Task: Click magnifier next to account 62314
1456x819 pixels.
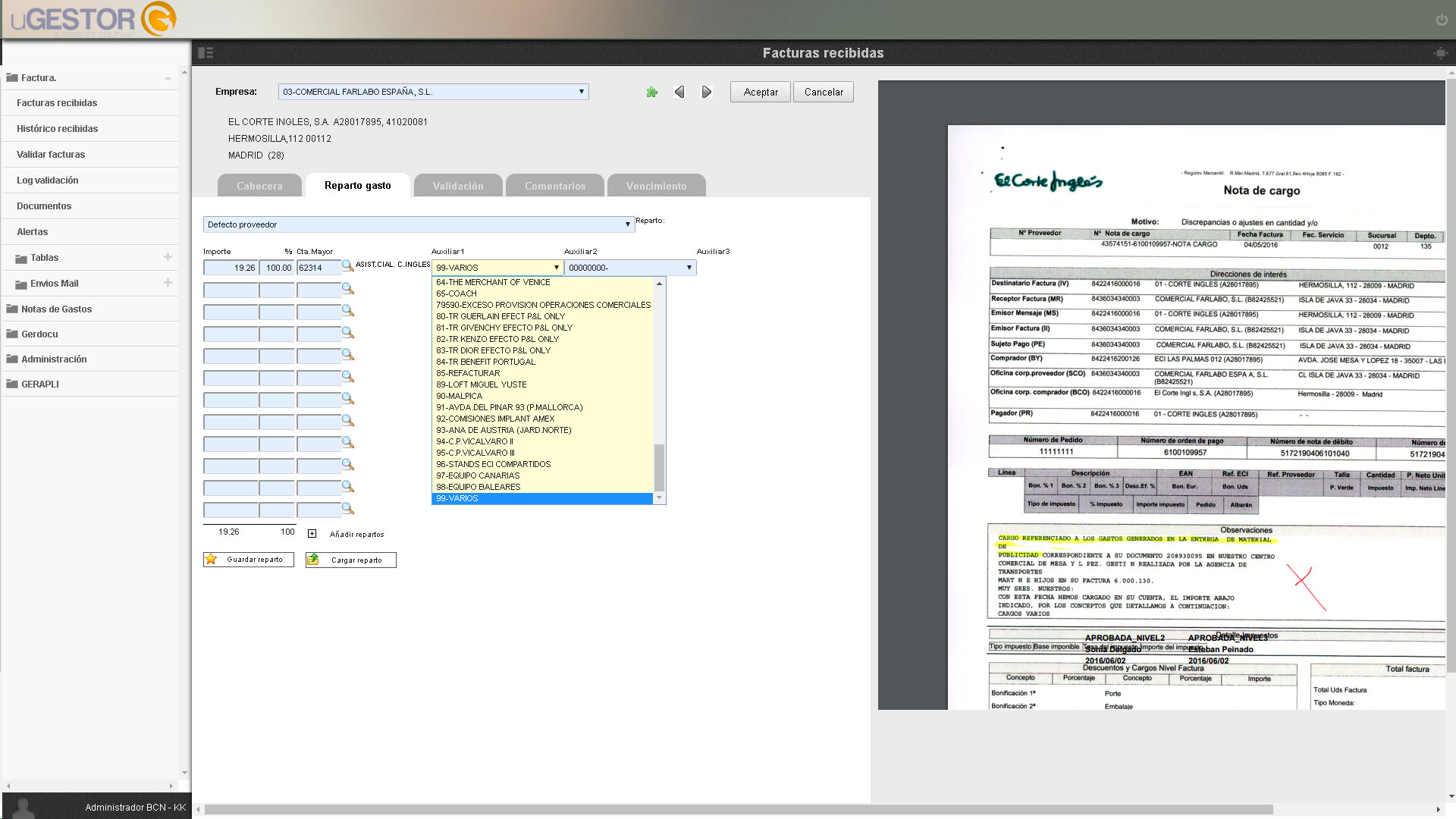Action: point(347,266)
